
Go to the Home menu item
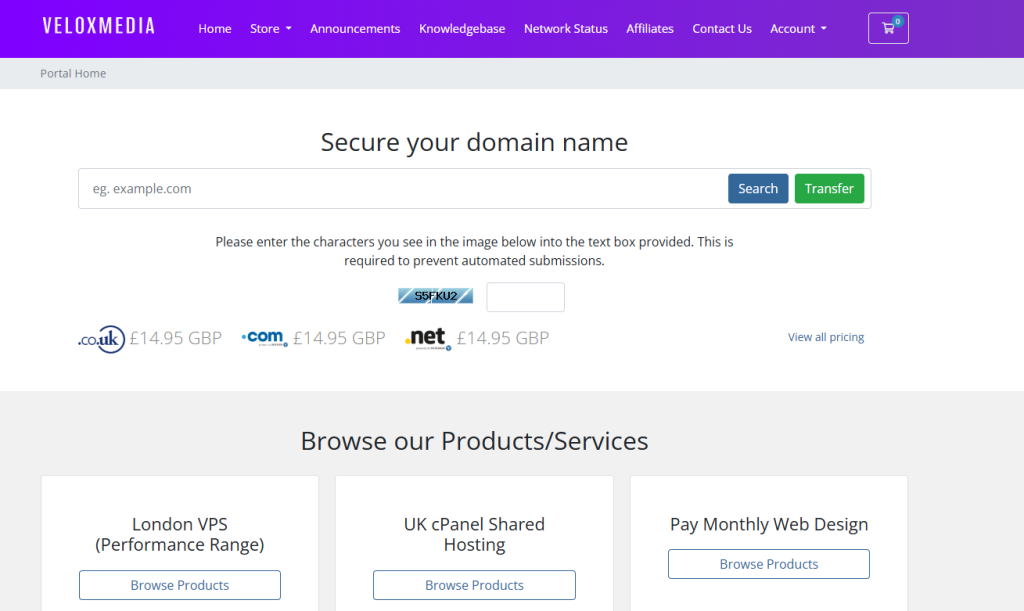[x=214, y=29]
